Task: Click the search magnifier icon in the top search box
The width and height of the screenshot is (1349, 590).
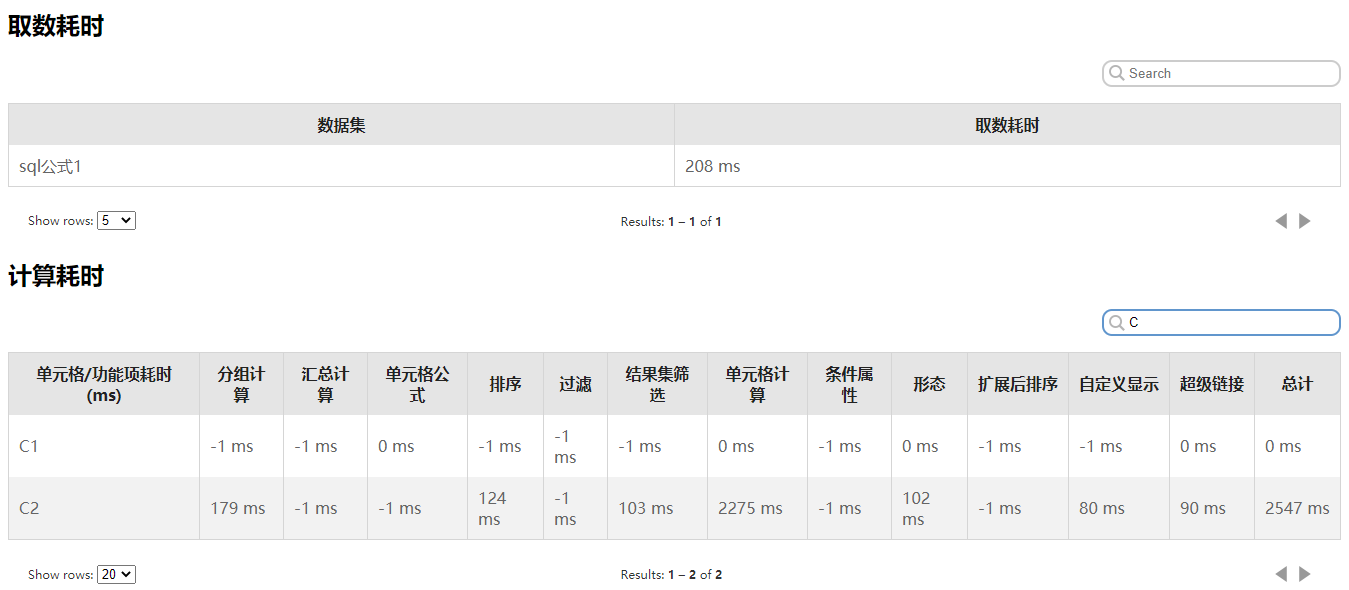Action: point(1117,73)
